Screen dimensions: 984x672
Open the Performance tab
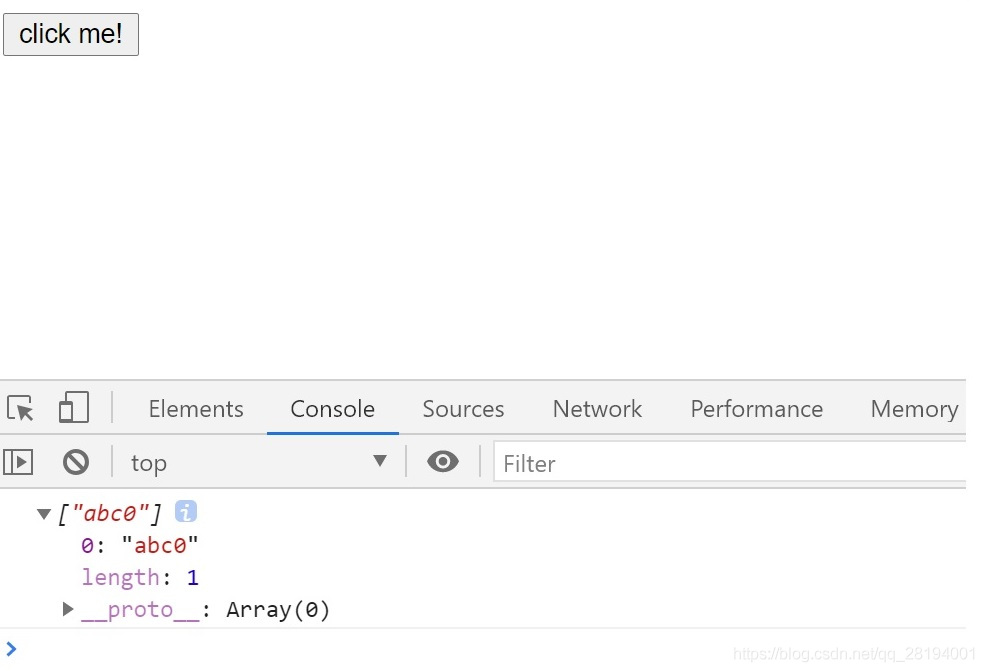[756, 409]
